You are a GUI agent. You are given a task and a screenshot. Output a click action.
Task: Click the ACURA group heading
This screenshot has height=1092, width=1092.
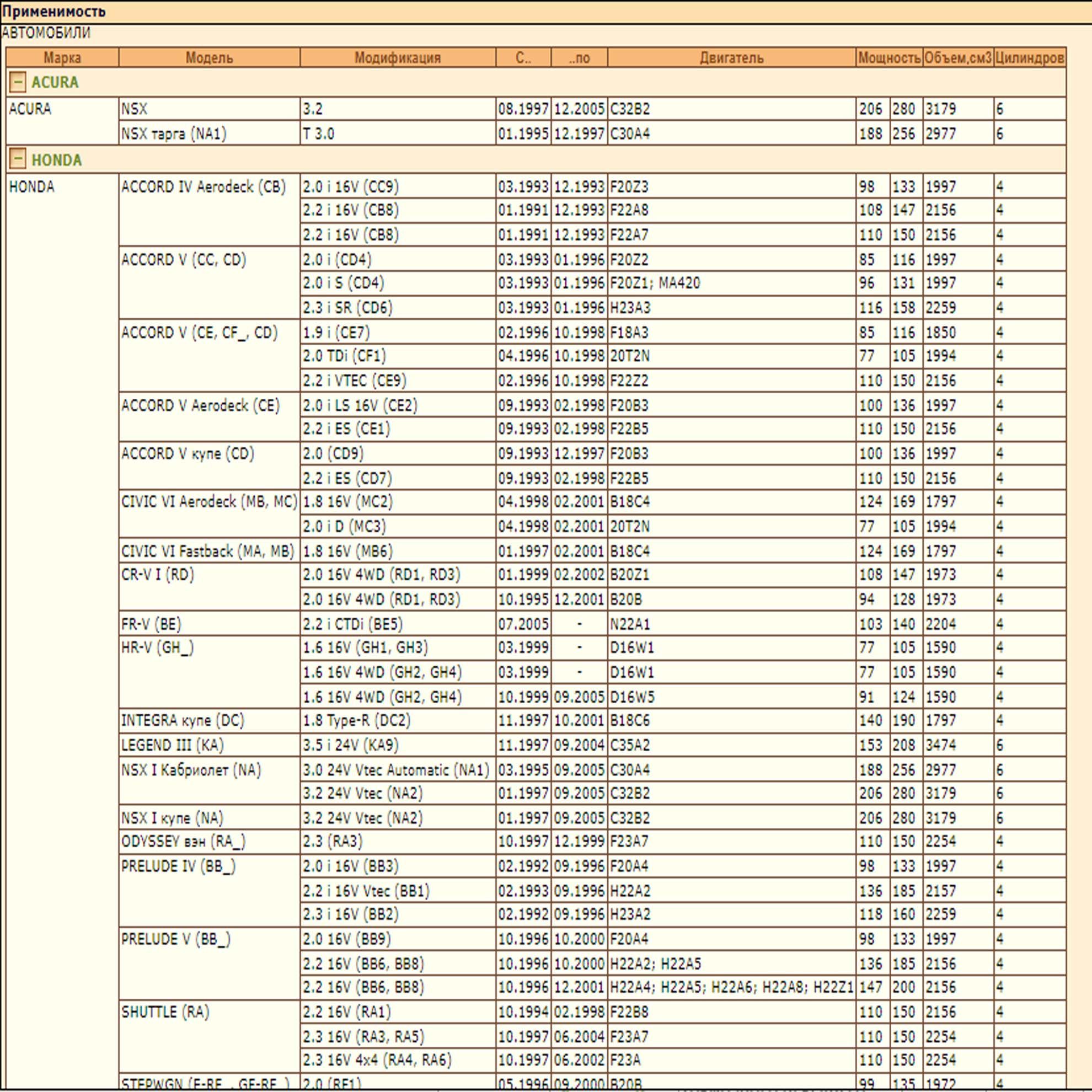coord(55,83)
